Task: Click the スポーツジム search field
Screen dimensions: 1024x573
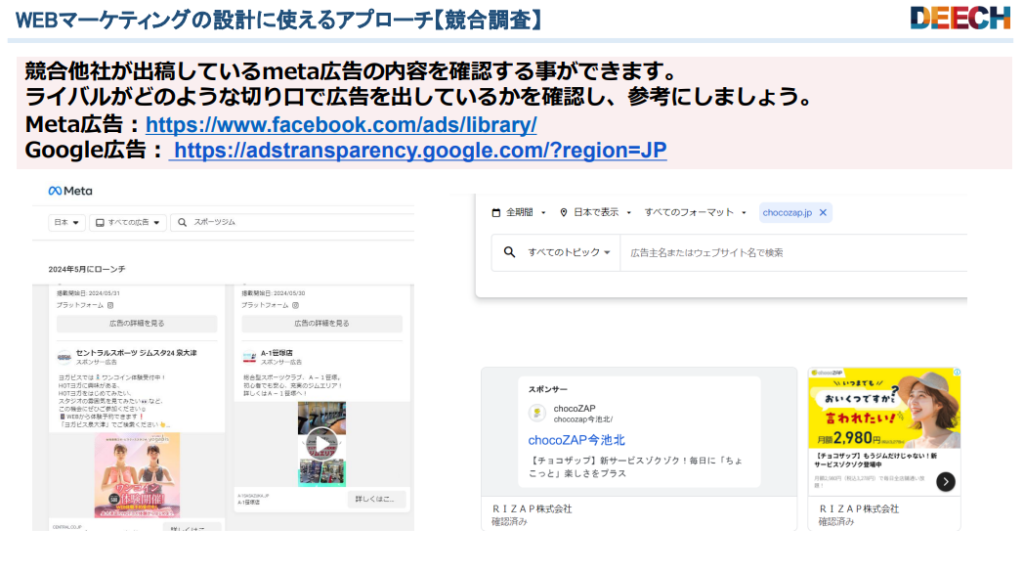Action: click(x=293, y=222)
